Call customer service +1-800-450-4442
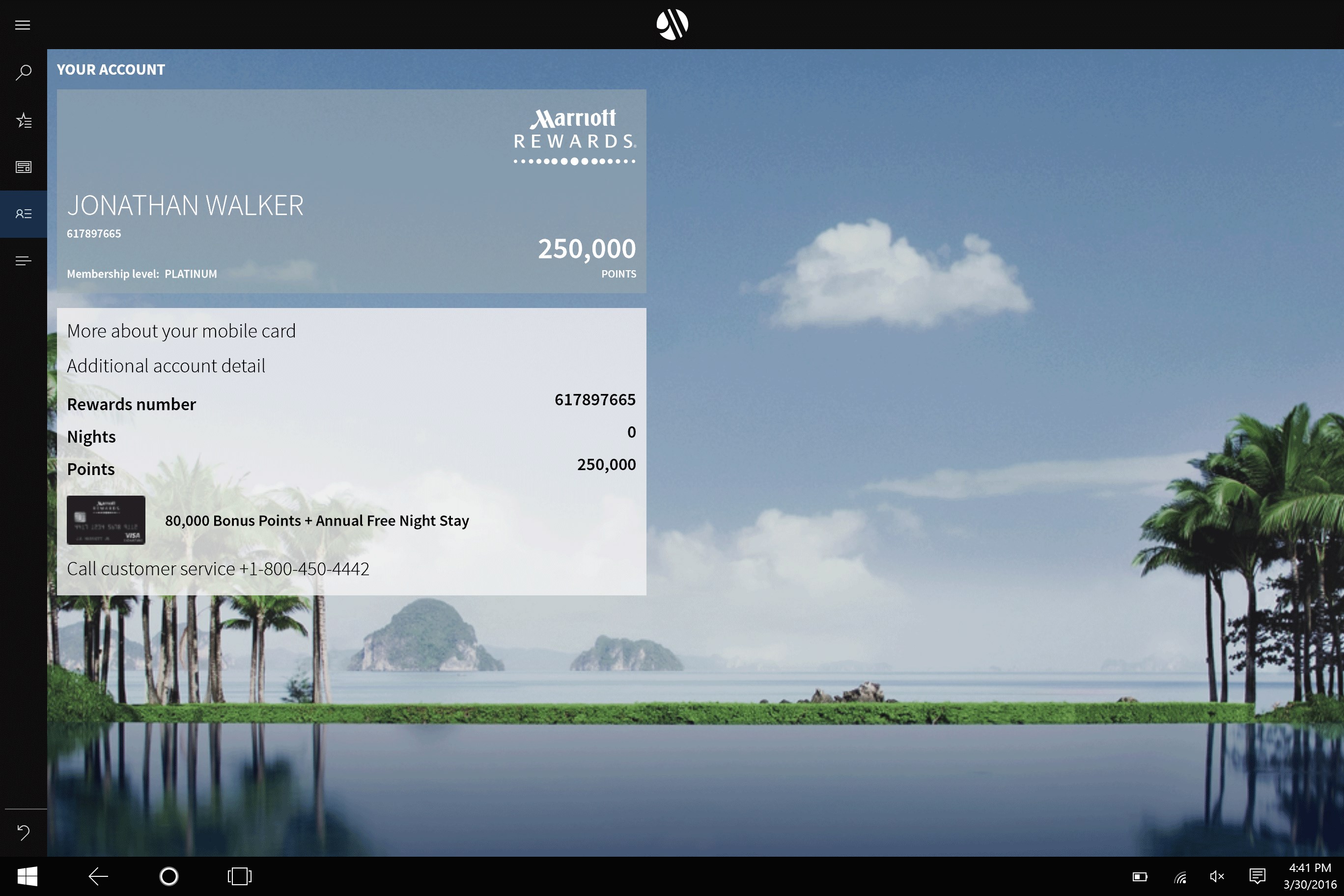 (218, 568)
